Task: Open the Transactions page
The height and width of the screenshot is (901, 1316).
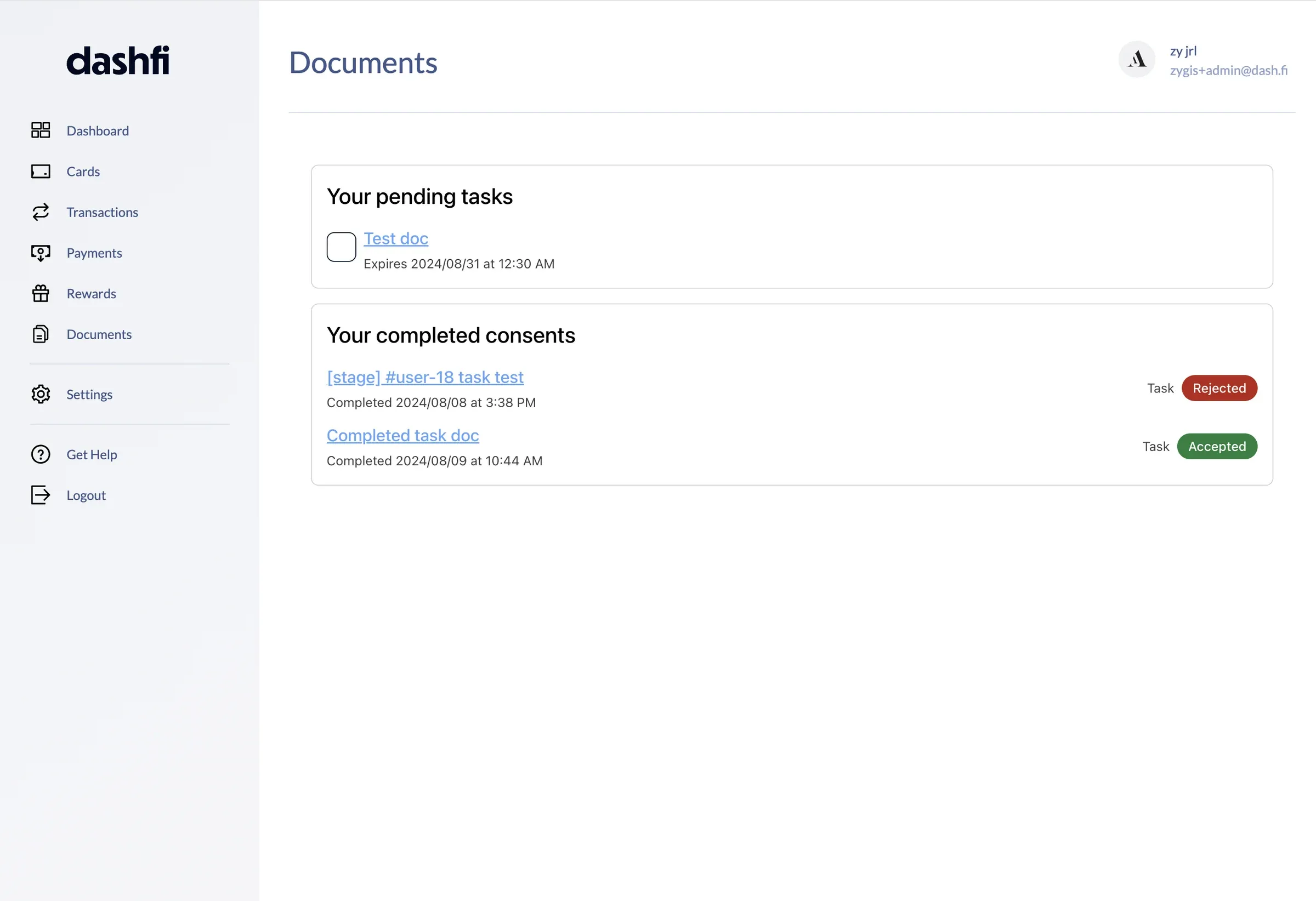Action: pos(103,212)
